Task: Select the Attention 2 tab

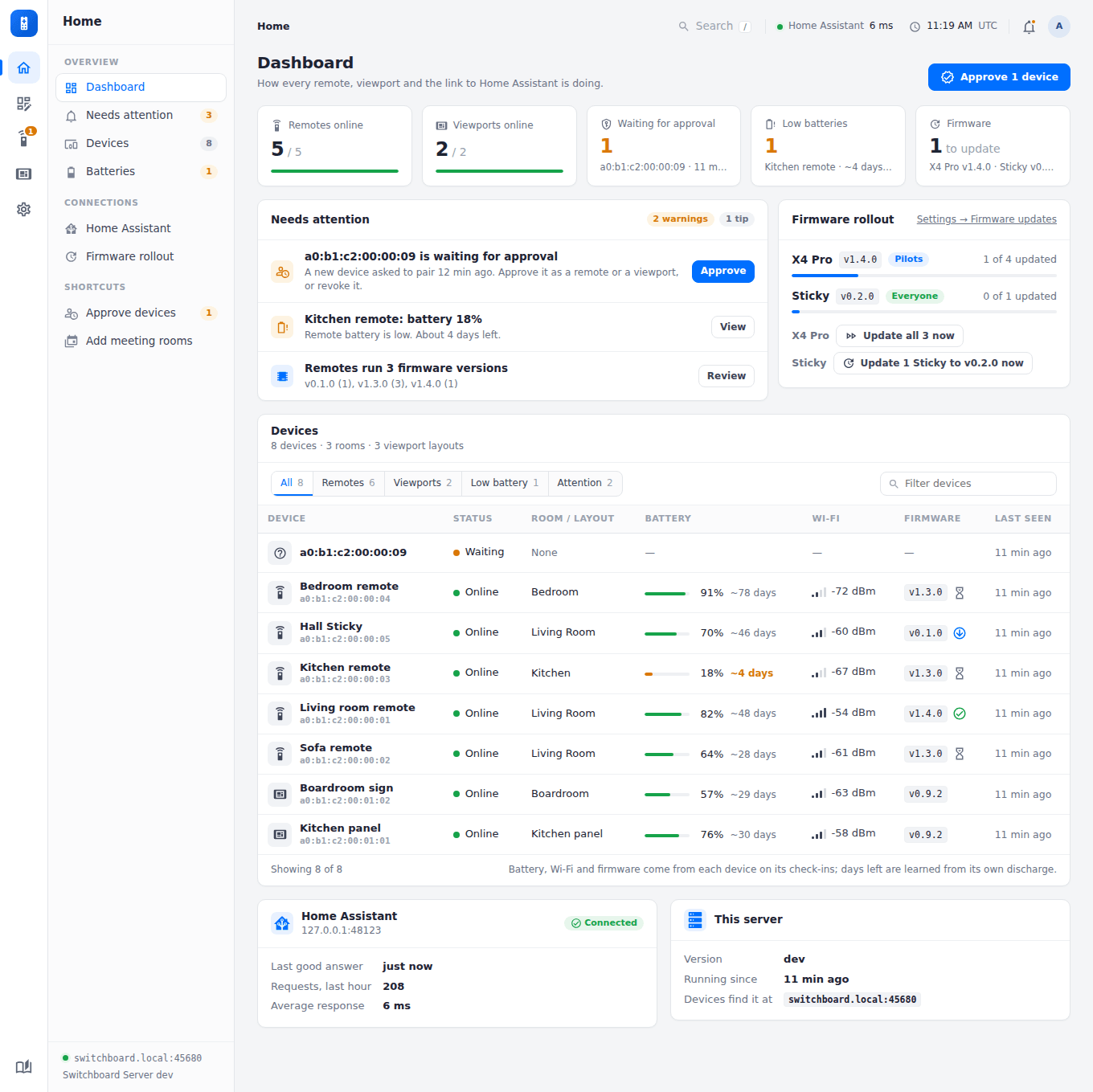Action: [x=585, y=483]
